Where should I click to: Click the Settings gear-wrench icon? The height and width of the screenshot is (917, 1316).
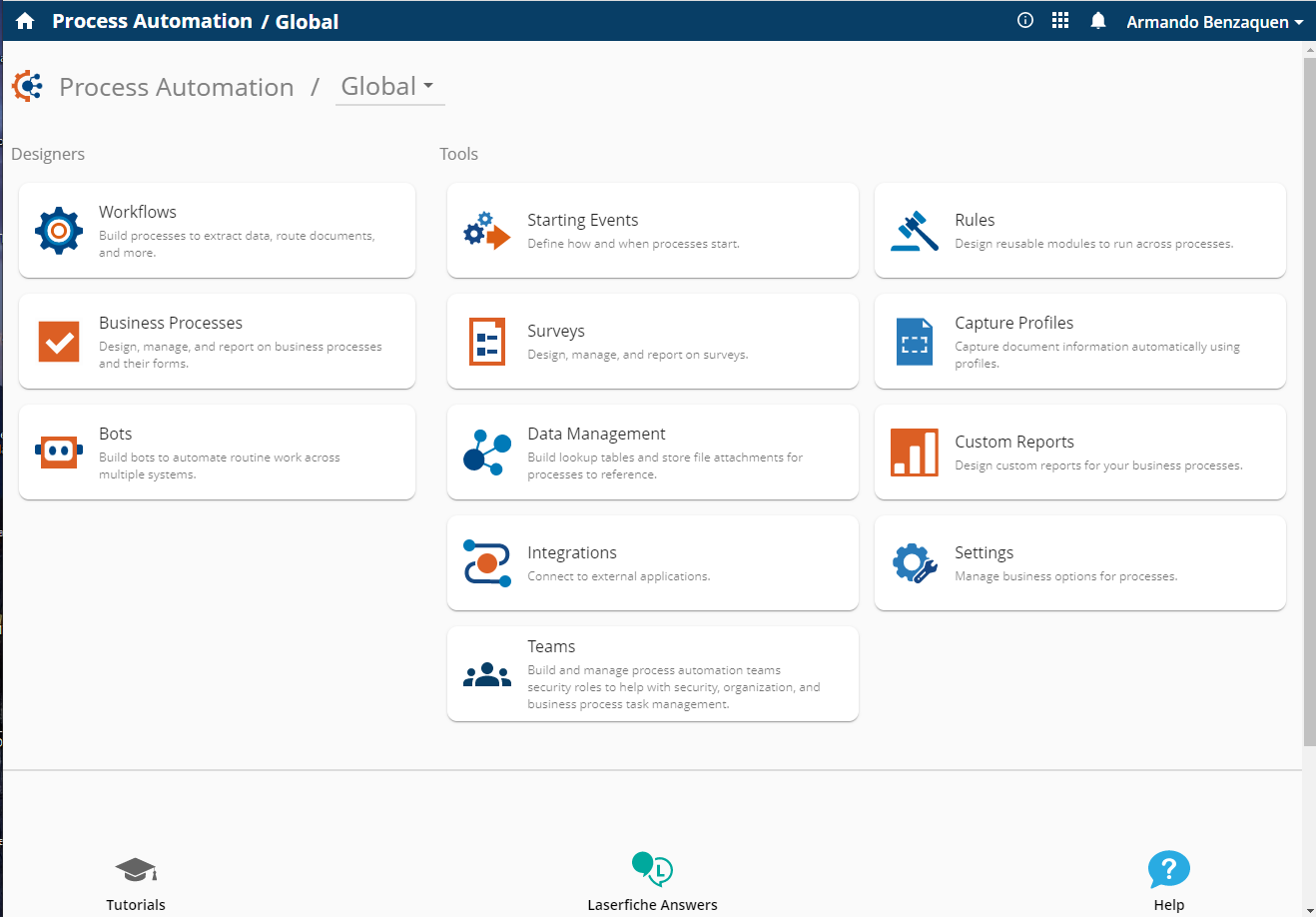point(915,563)
